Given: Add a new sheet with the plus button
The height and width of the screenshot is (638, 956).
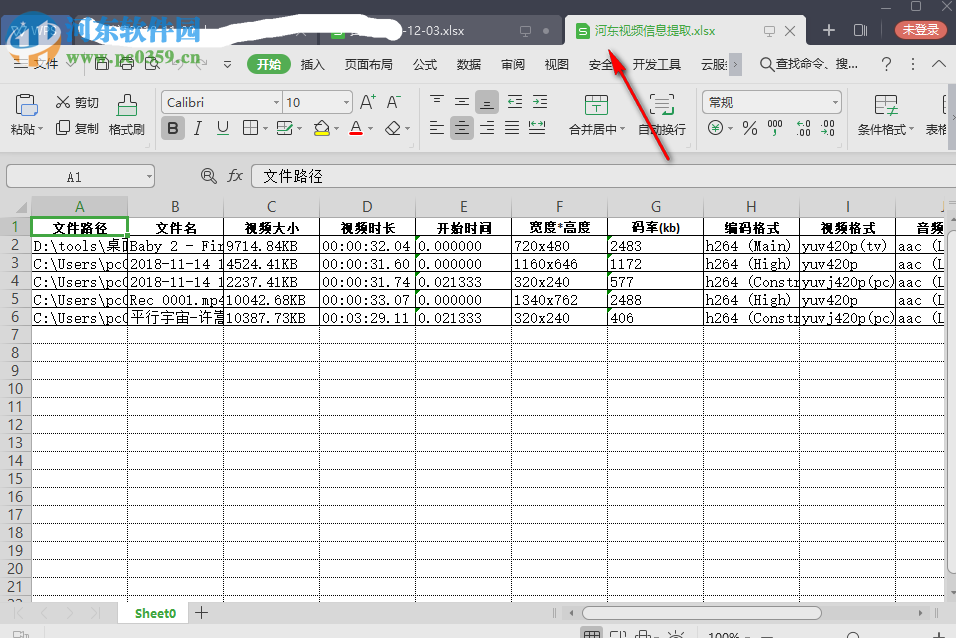Looking at the screenshot, I should pos(201,613).
